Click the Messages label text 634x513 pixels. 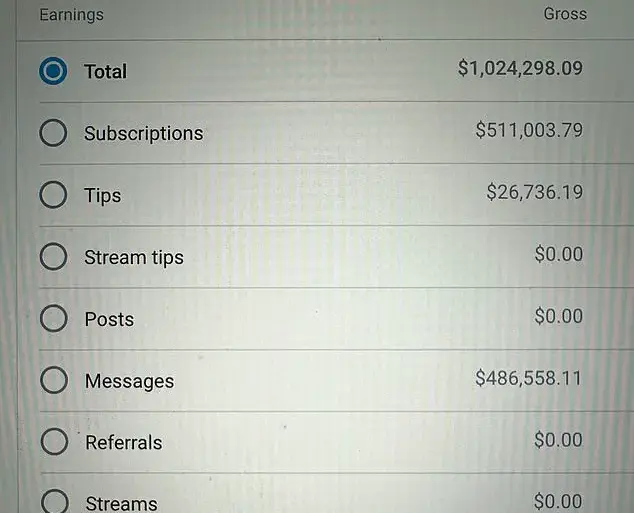pyautogui.click(x=129, y=381)
